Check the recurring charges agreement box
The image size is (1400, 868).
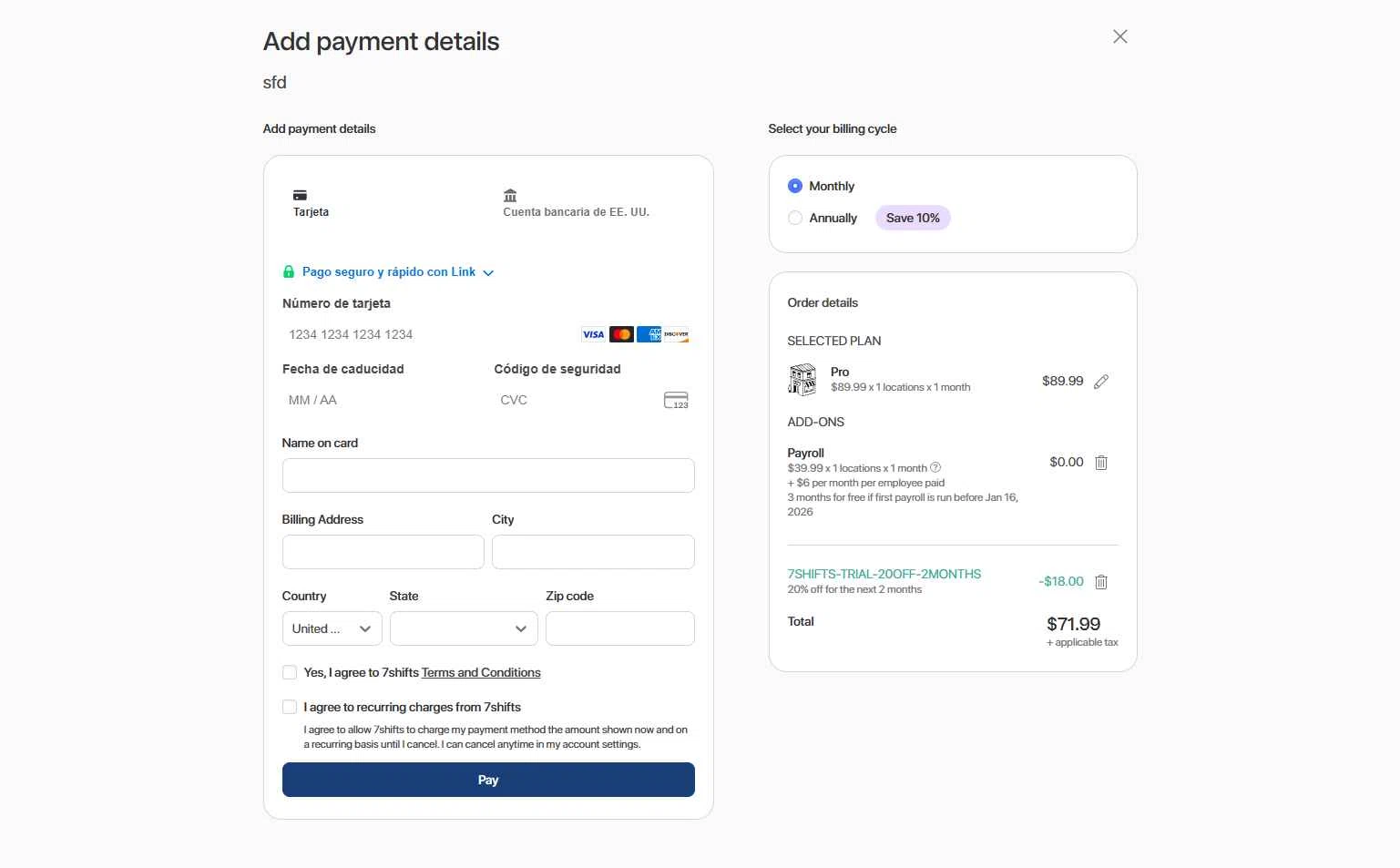290,707
